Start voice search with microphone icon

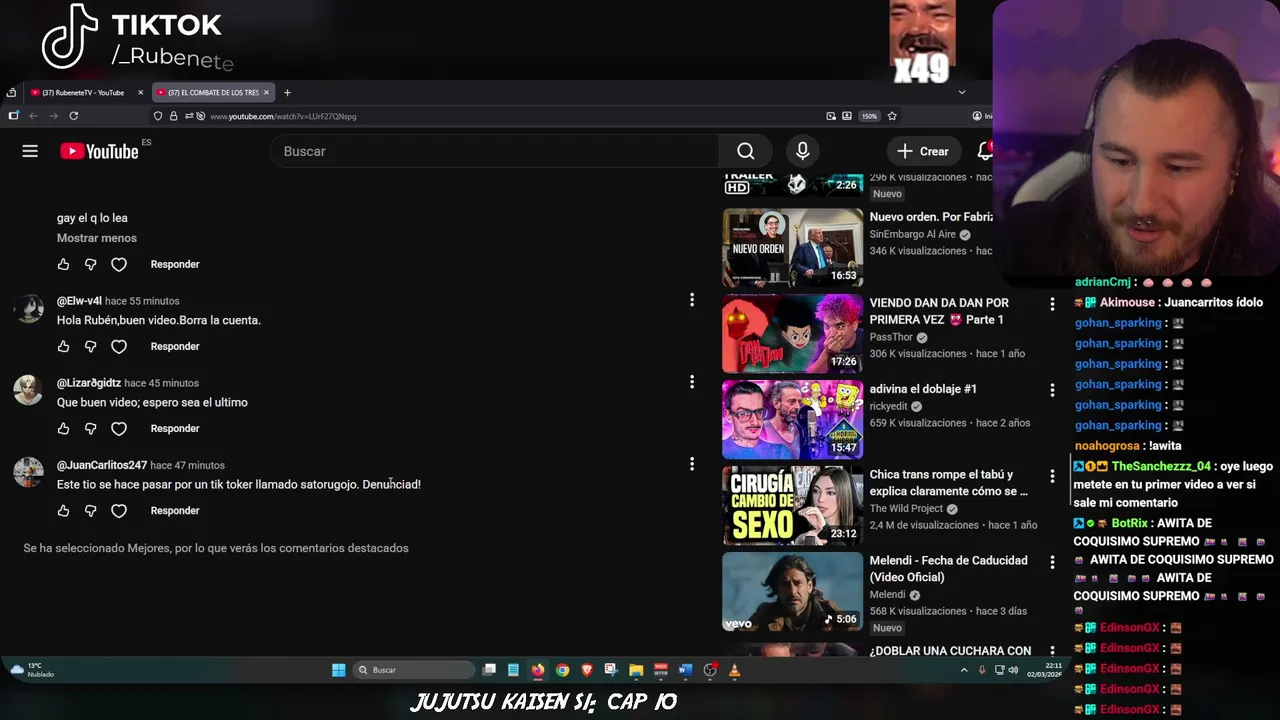802,151
